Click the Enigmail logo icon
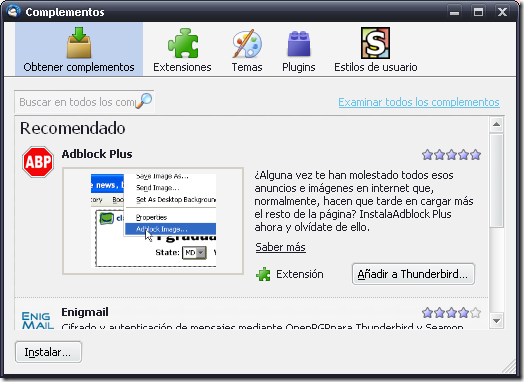 (x=37, y=320)
